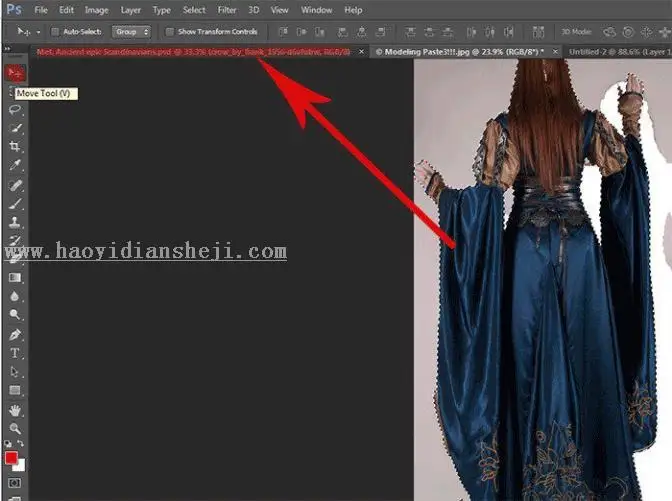Click Align Bottom Edges icon
The height and width of the screenshot is (501, 672).
[x=320, y=32]
